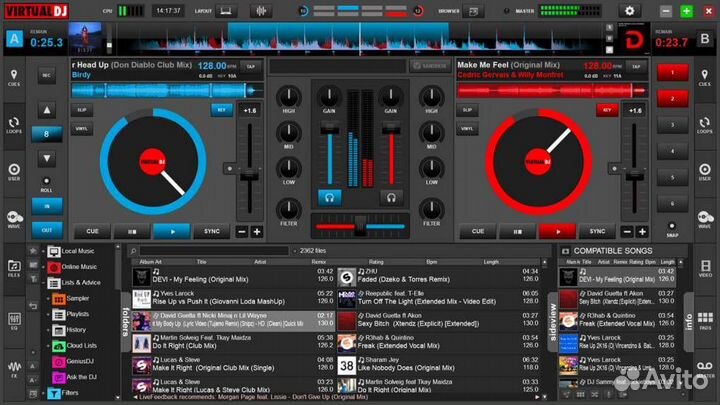The width and height of the screenshot is (720, 405).
Task: Toggle right deck SLIP mode
Action: coord(467,110)
